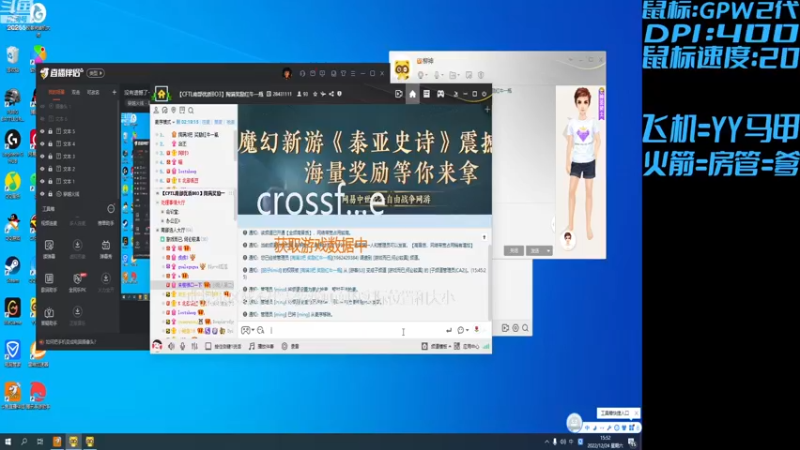This screenshot has height=450, width=800.
Task: Pin the YY window with the pin icon
Action: 456,94
